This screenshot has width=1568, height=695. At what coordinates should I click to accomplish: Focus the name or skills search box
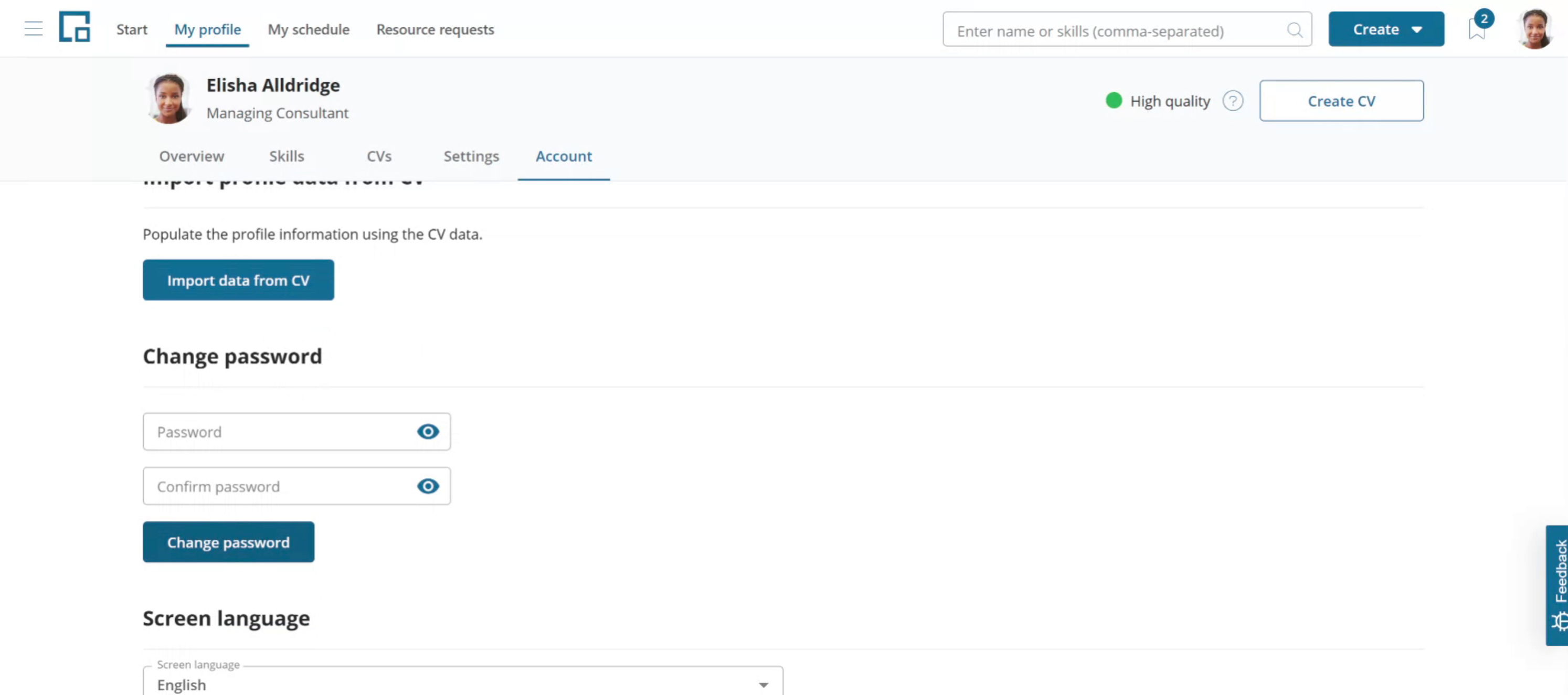click(x=1127, y=30)
